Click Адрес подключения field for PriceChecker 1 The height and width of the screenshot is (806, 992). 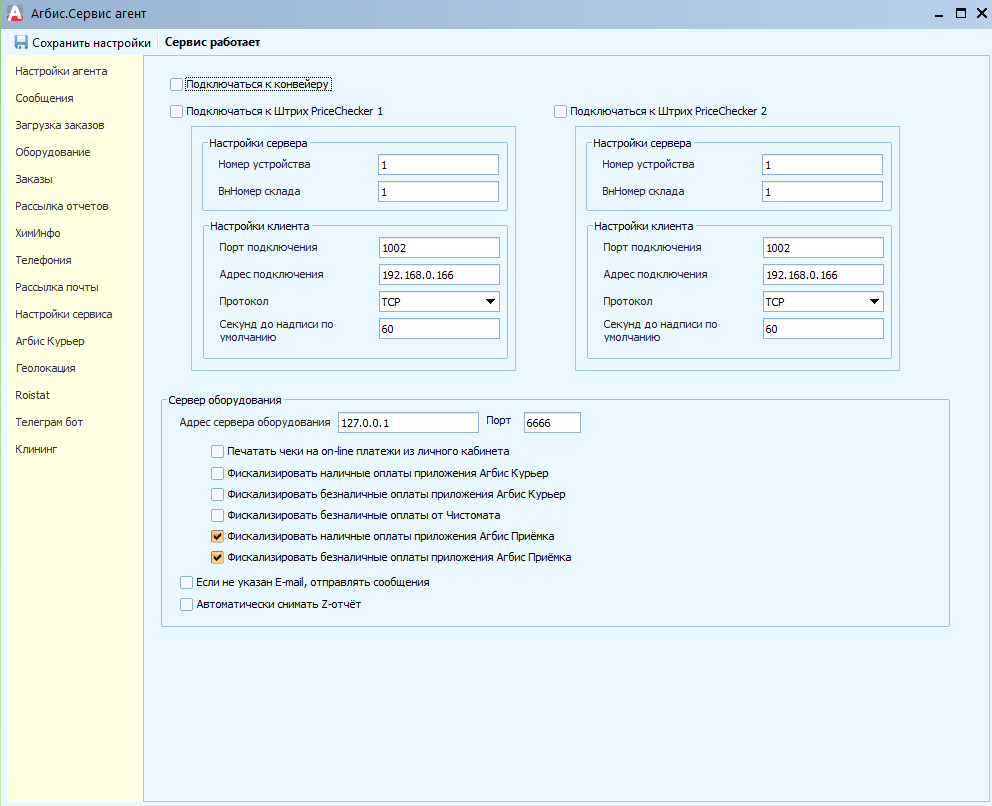click(x=439, y=275)
